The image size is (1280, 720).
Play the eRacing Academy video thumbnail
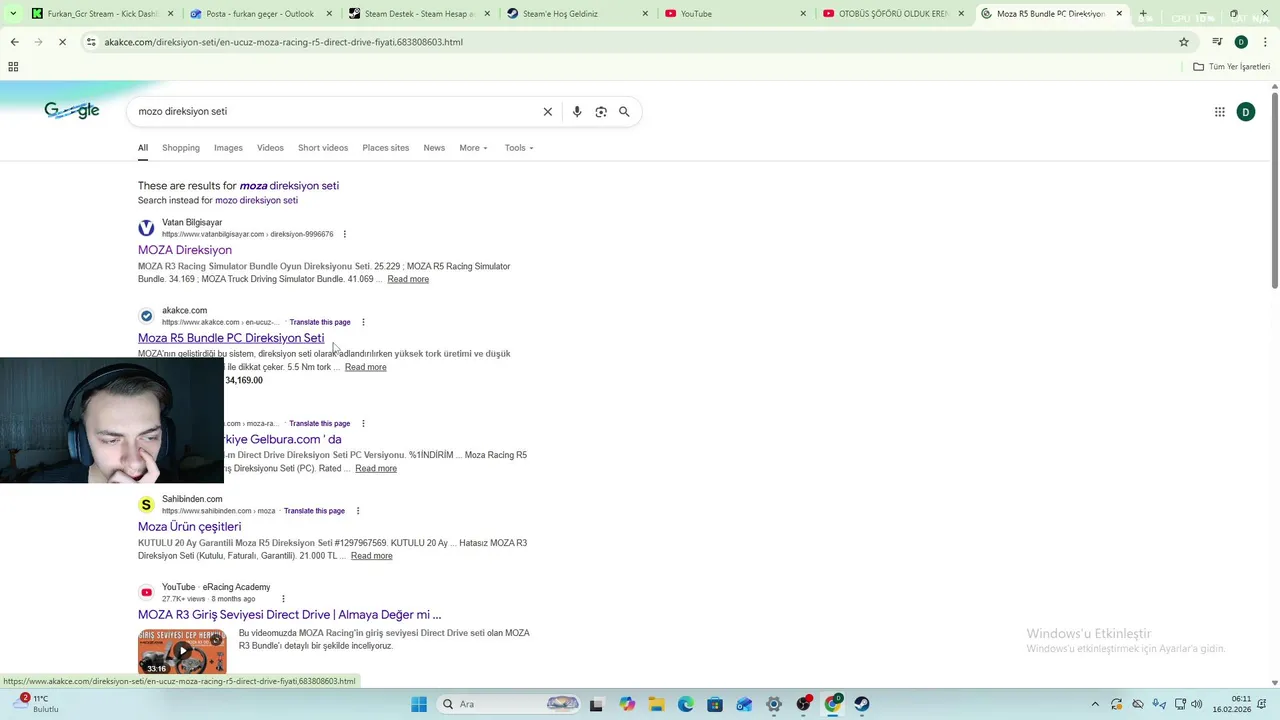(182, 651)
